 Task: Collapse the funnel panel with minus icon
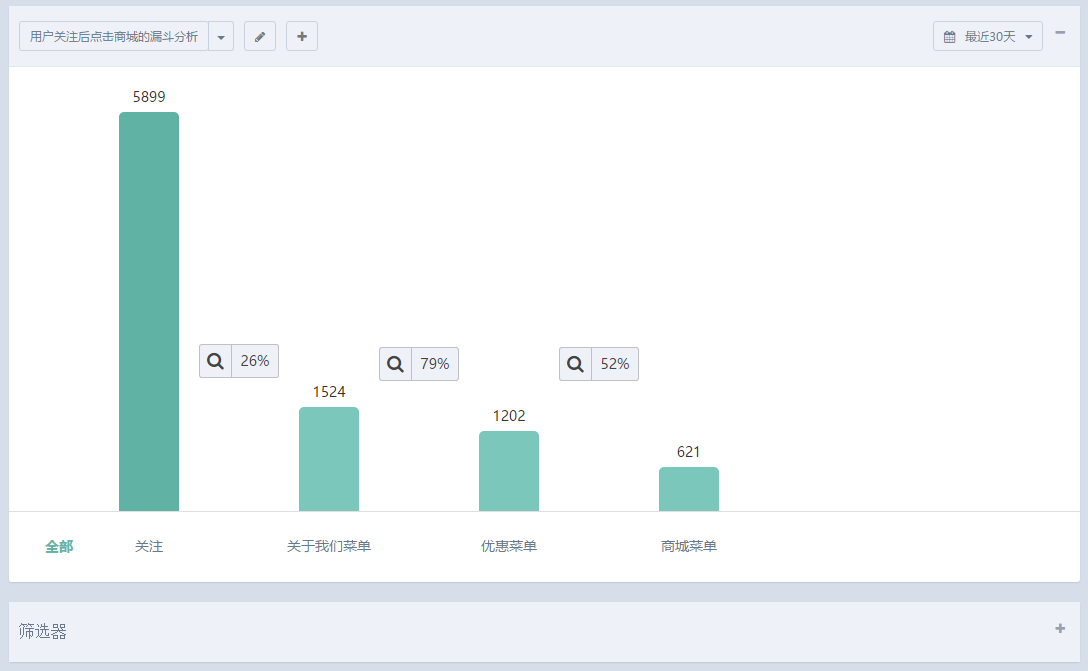pos(1060,33)
